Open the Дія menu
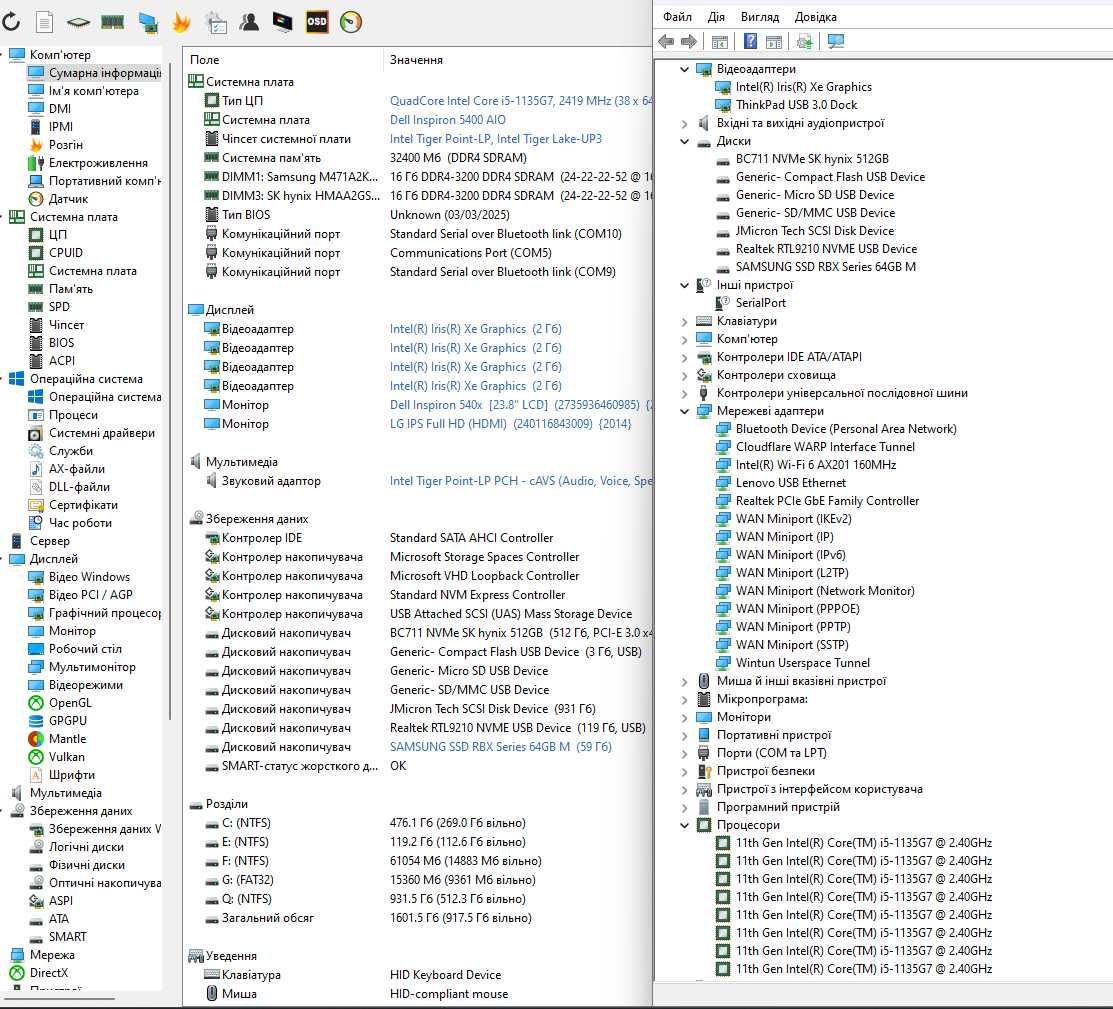Screen dimensions: 1113x1009 click(716, 16)
